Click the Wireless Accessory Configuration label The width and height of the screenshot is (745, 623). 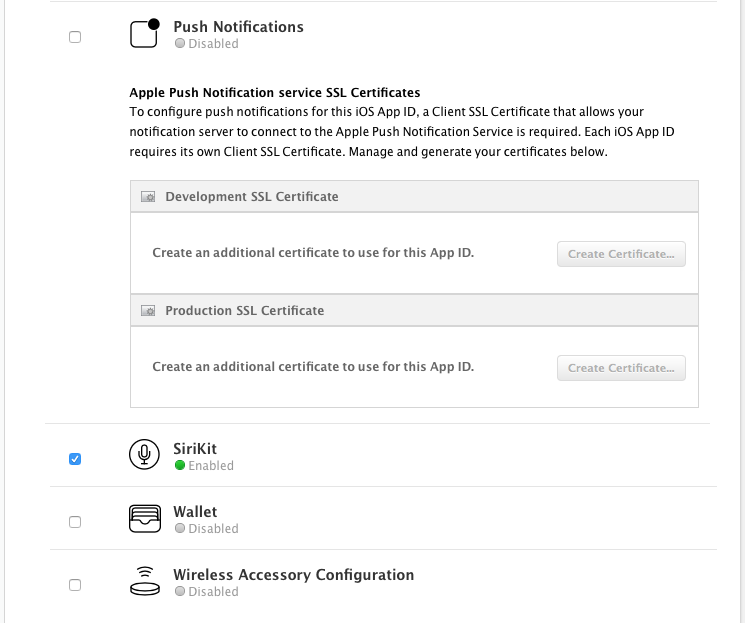point(293,575)
